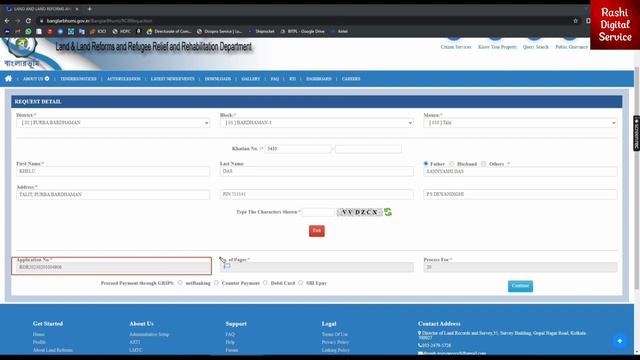Open the Shiprocket bookmark
This screenshot has width=640, height=360.
(262, 31)
